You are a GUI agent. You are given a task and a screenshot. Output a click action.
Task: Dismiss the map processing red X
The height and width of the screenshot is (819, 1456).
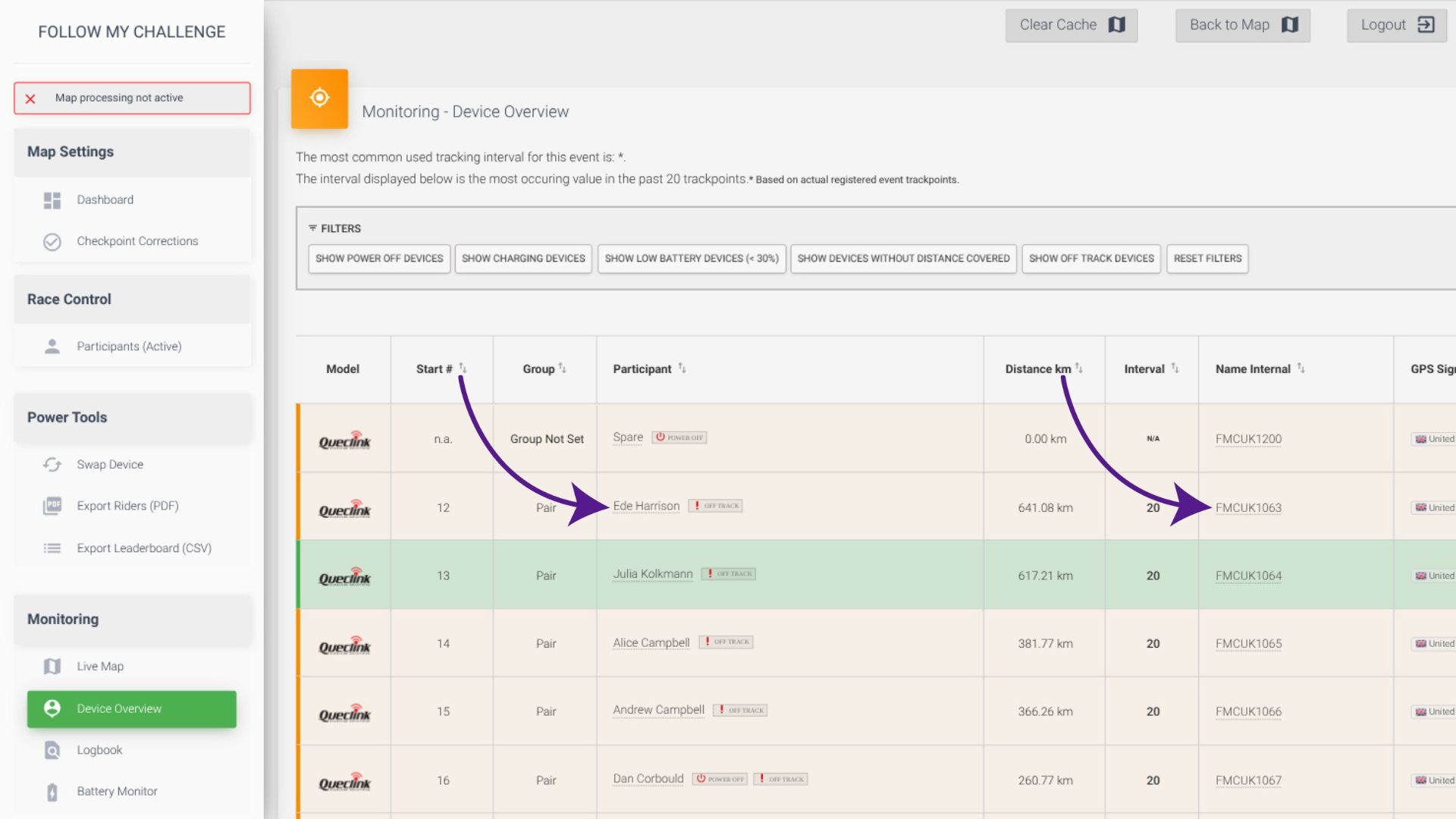click(30, 99)
